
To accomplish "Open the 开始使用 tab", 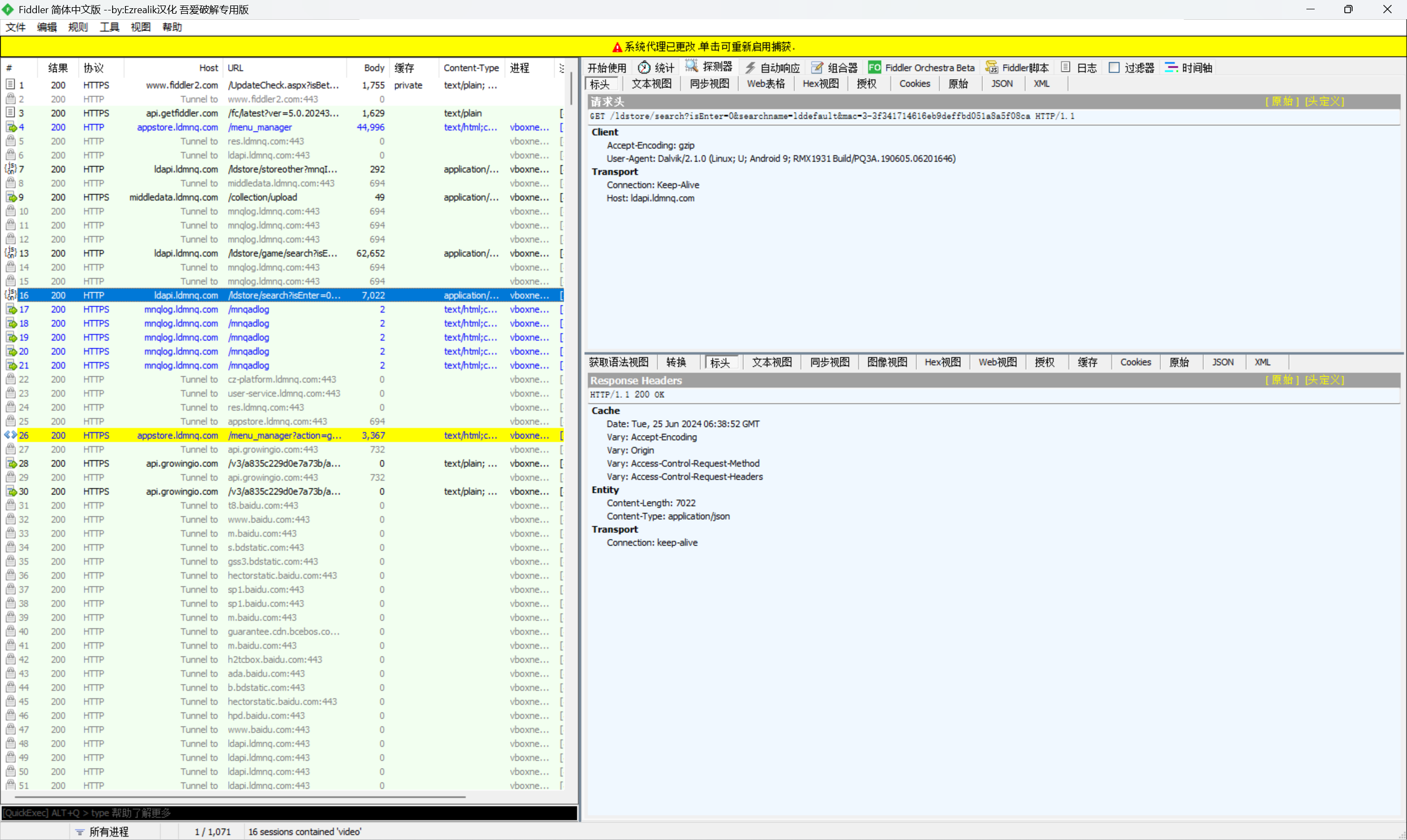I will 606,68.
